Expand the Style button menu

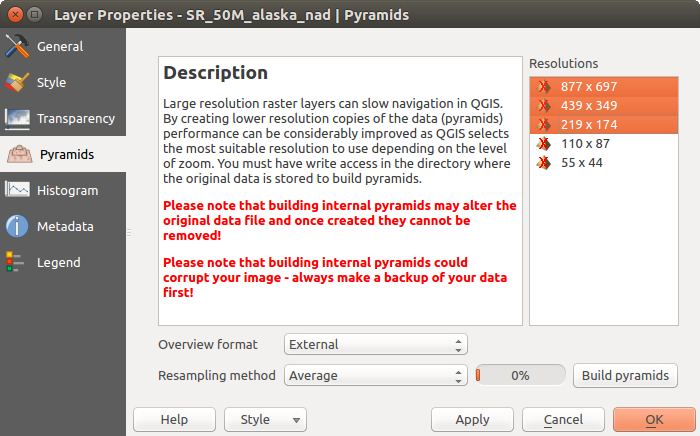[297, 420]
